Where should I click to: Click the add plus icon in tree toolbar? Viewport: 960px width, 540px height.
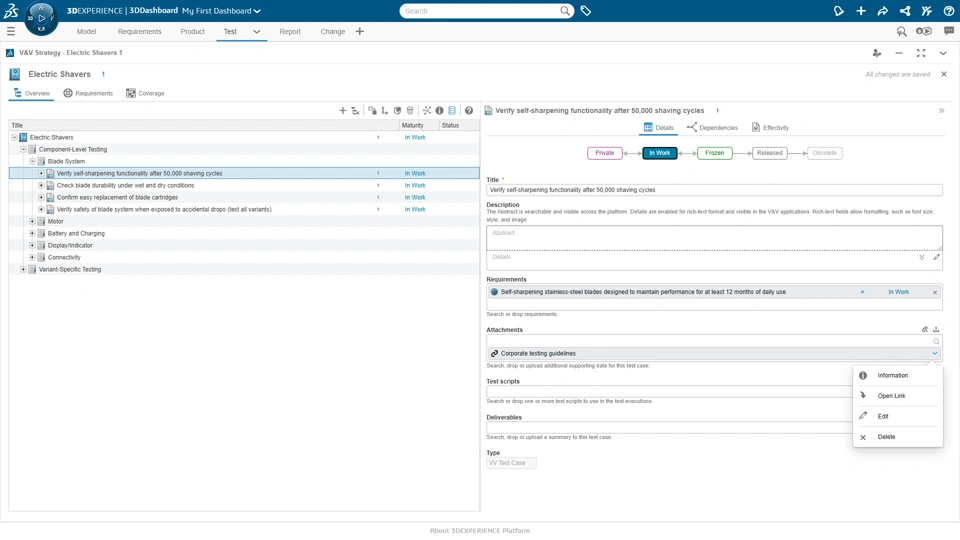[x=342, y=111]
